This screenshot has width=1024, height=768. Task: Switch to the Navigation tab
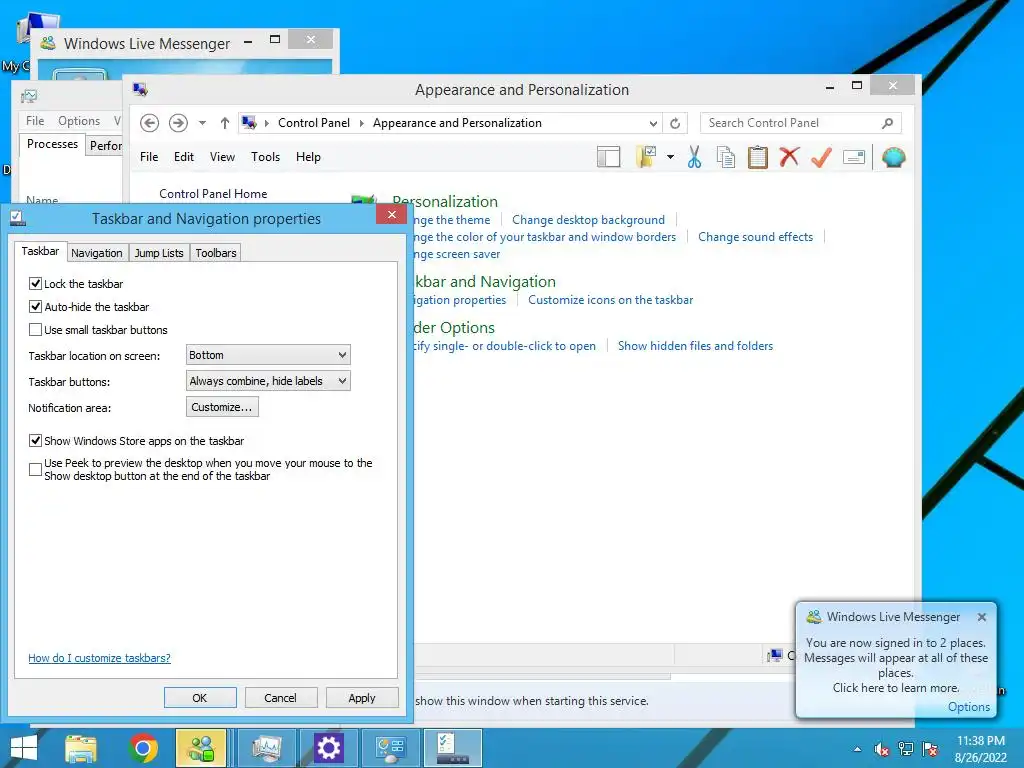[97, 253]
